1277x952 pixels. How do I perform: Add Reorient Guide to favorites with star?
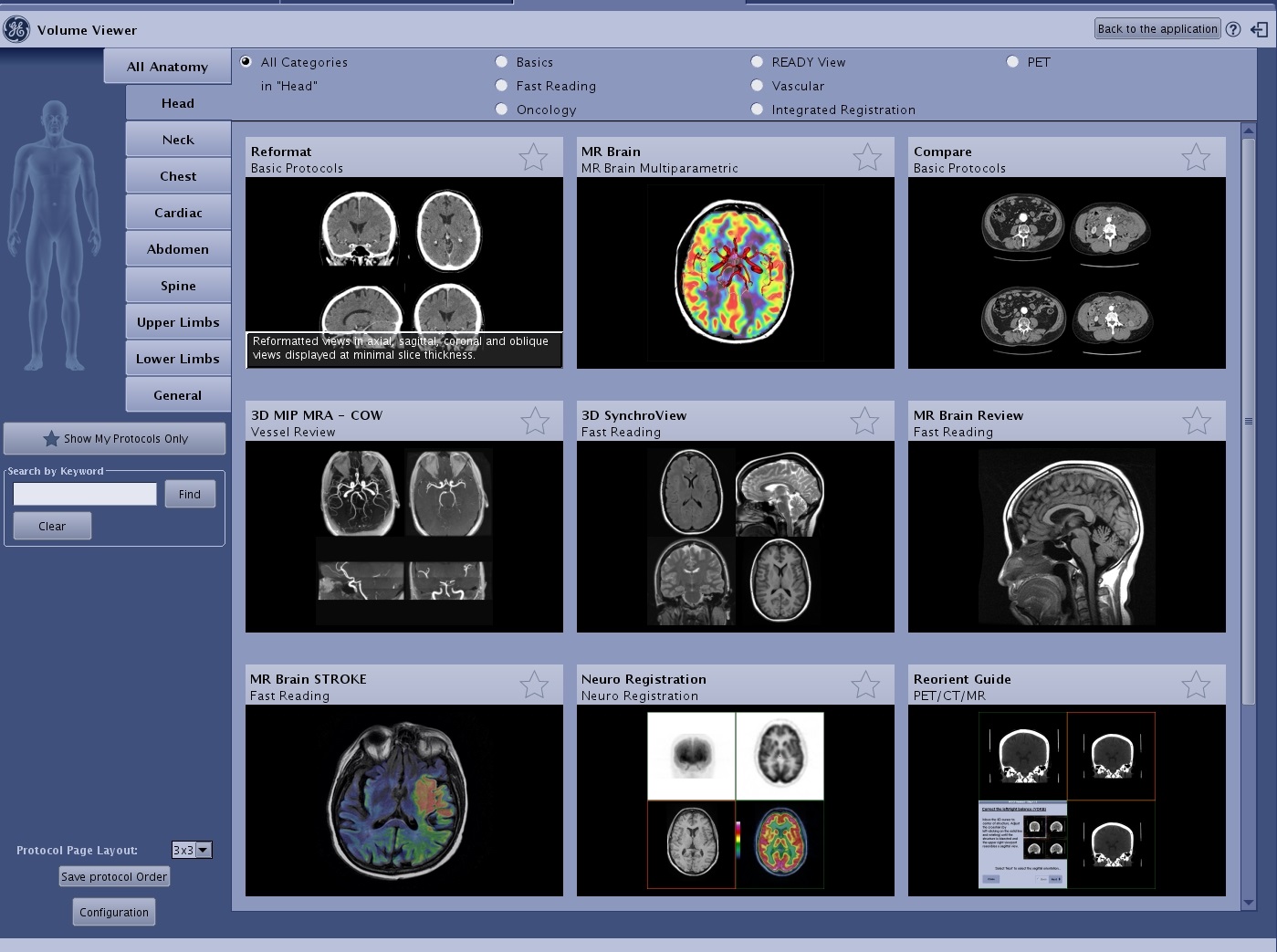pyautogui.click(x=1196, y=685)
